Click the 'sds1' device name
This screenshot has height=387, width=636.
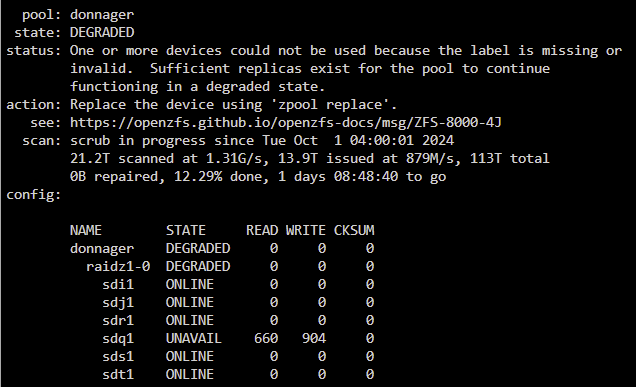[118, 357]
